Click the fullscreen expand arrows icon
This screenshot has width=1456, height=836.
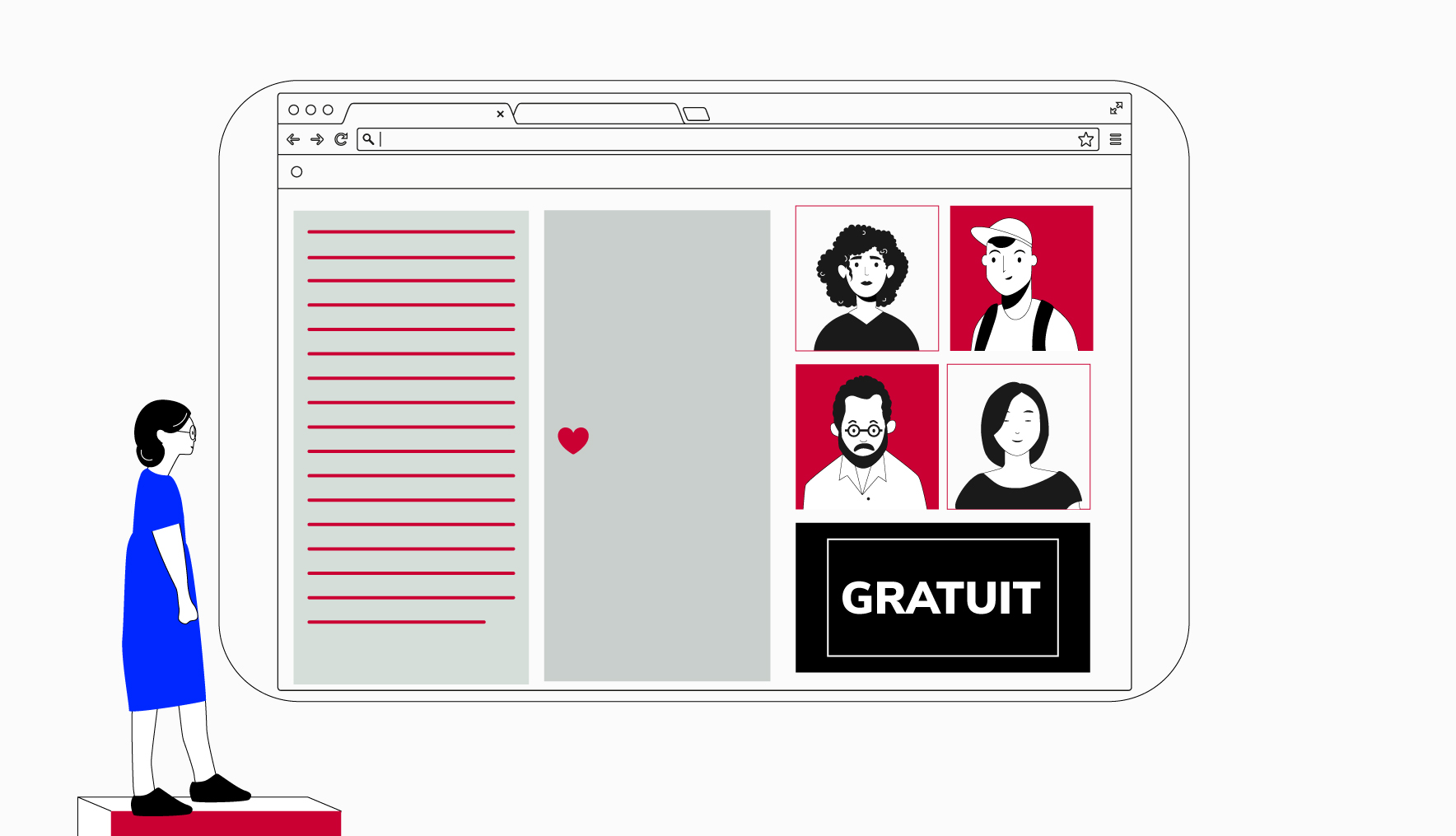1116,108
